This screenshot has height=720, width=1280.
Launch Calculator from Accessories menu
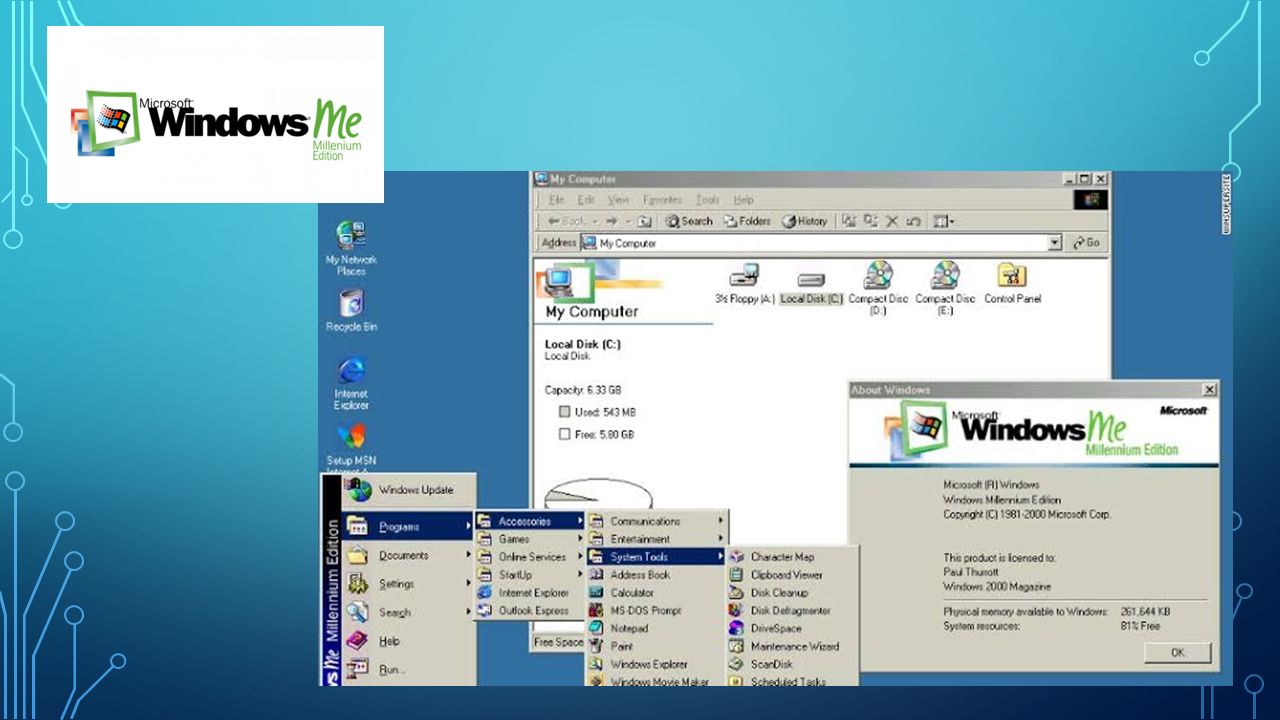(656, 593)
